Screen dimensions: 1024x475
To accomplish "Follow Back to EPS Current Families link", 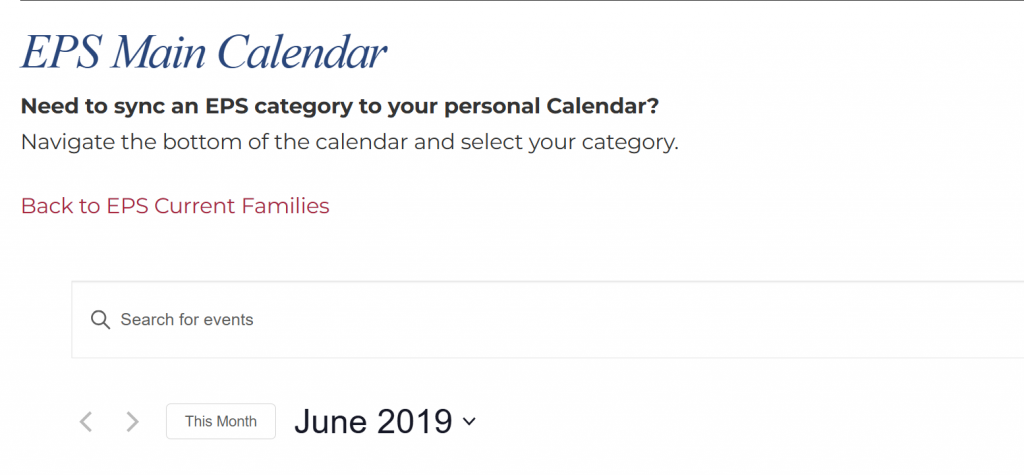I will [175, 206].
